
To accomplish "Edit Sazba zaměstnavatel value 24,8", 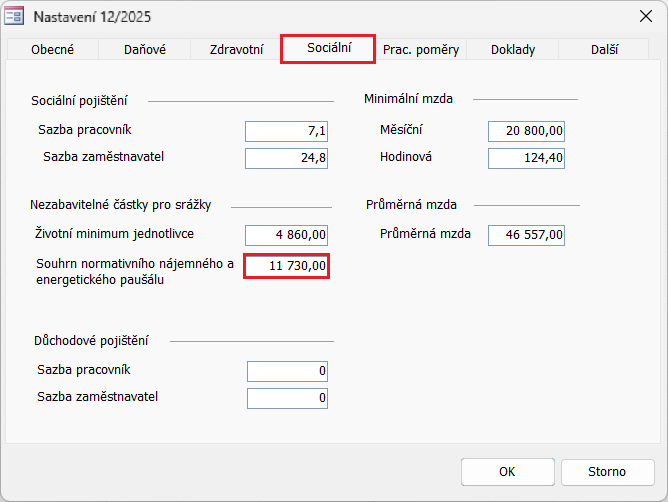I will [286, 158].
